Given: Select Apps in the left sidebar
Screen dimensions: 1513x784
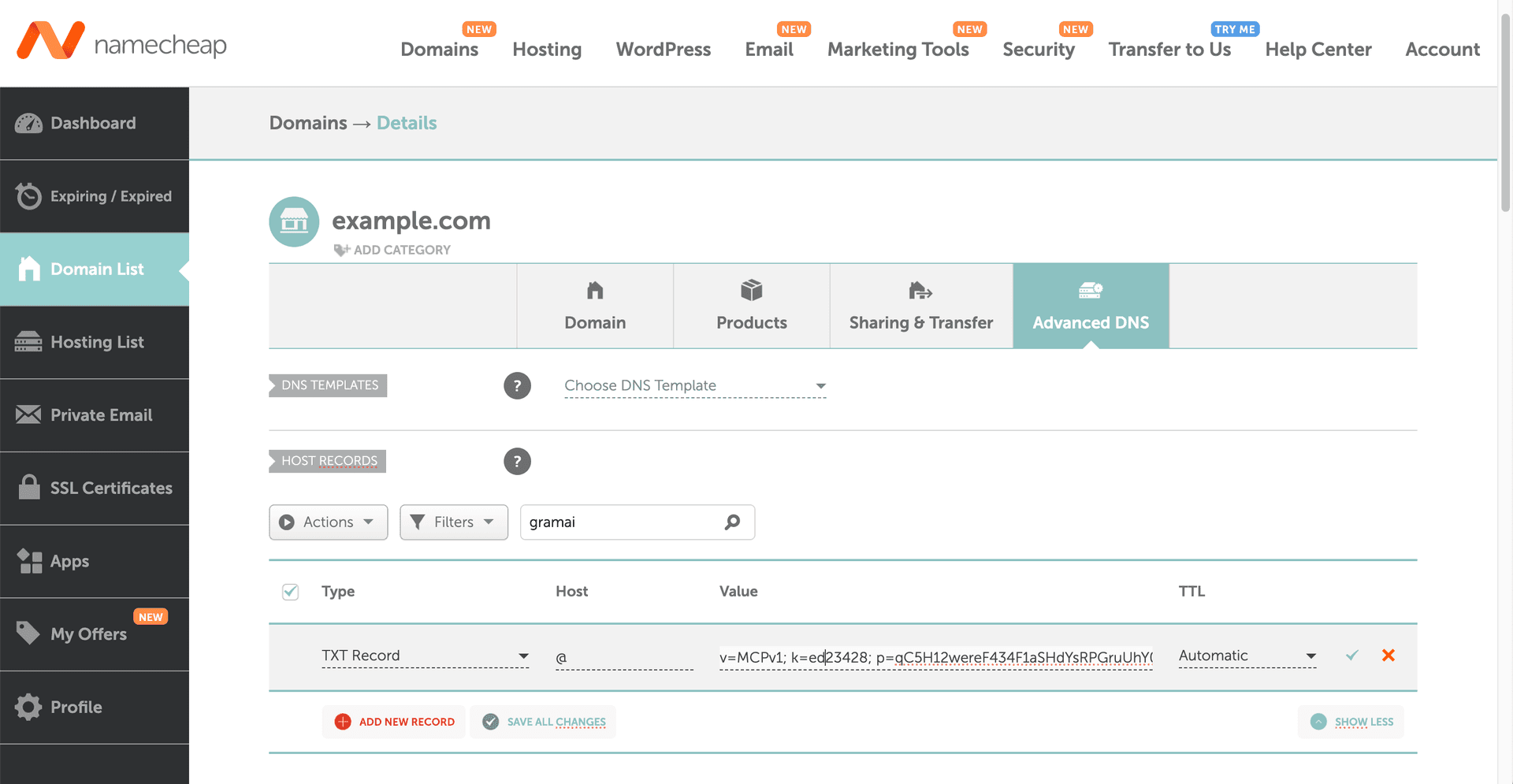Looking at the screenshot, I should (x=69, y=561).
